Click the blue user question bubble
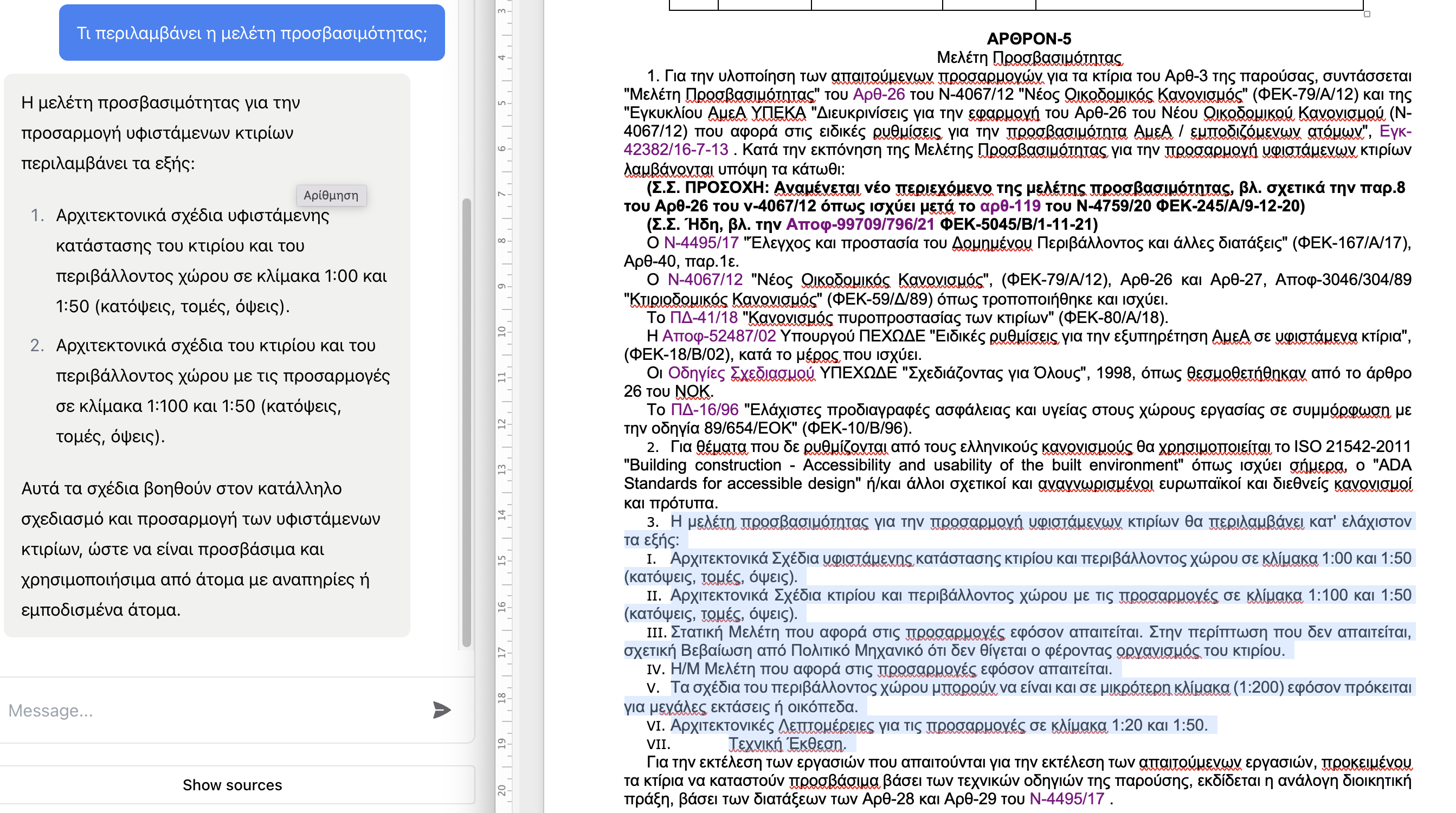 pos(252,33)
